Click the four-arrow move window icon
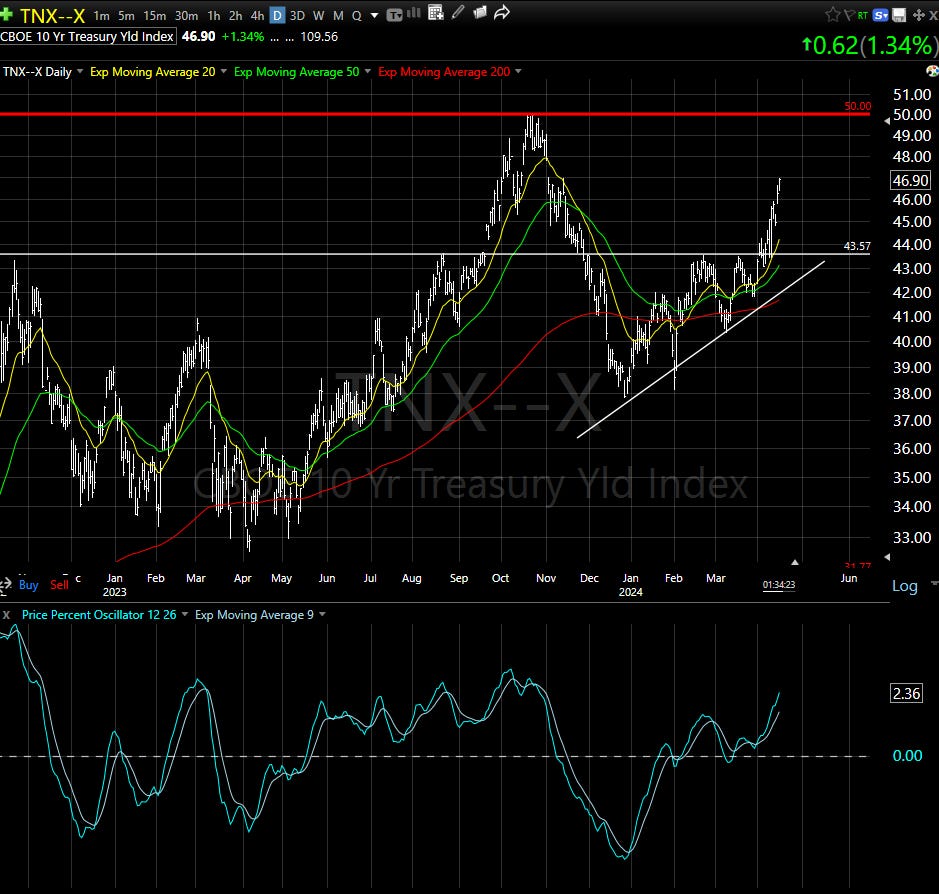 pyautogui.click(x=919, y=16)
